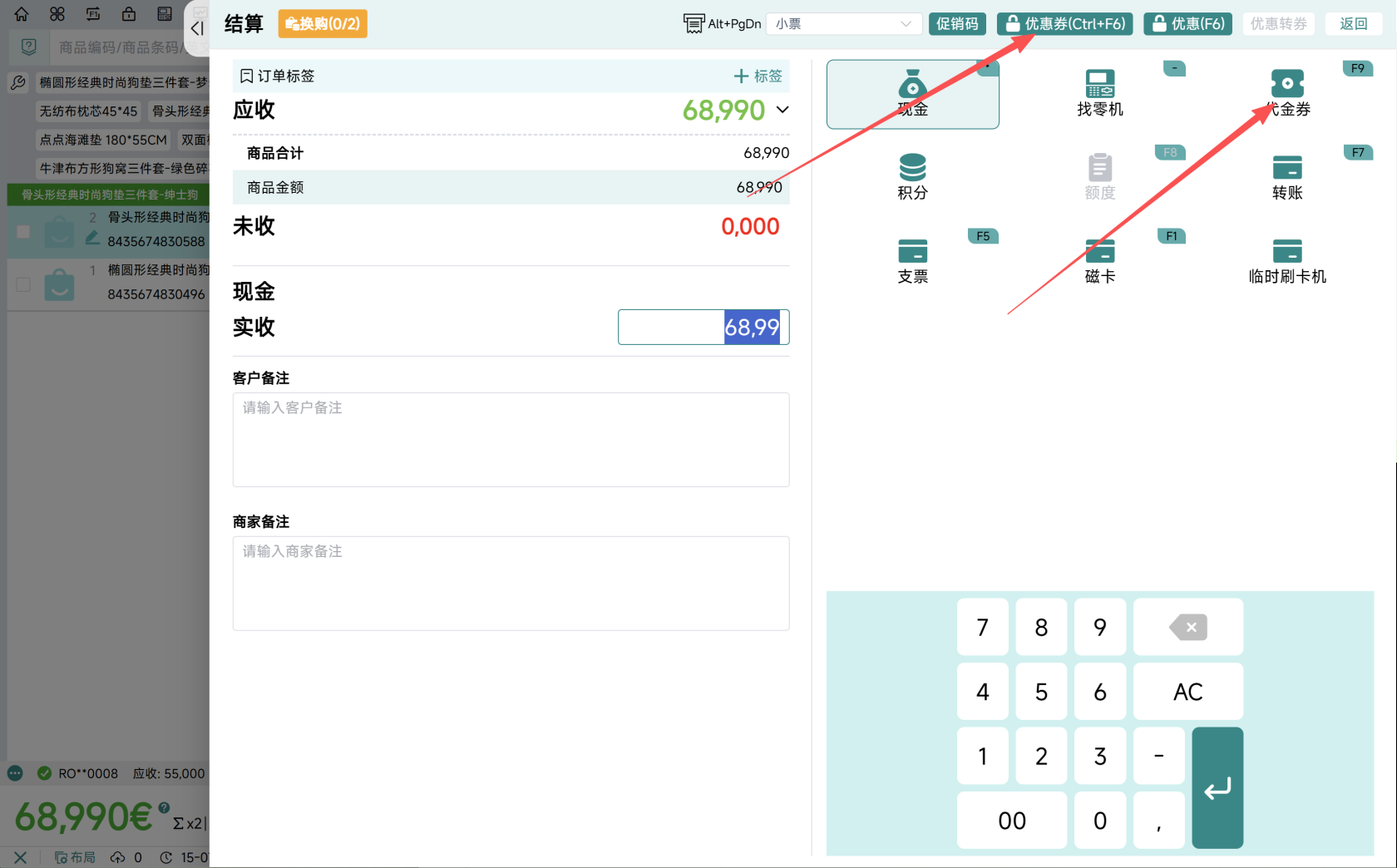
Task: Tap key 7 on numeric keypad
Action: pos(982,627)
